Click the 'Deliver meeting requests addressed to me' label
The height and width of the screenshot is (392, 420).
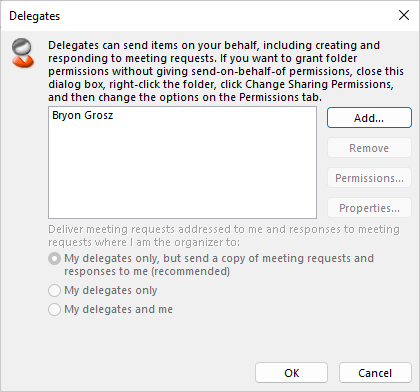pos(224,236)
